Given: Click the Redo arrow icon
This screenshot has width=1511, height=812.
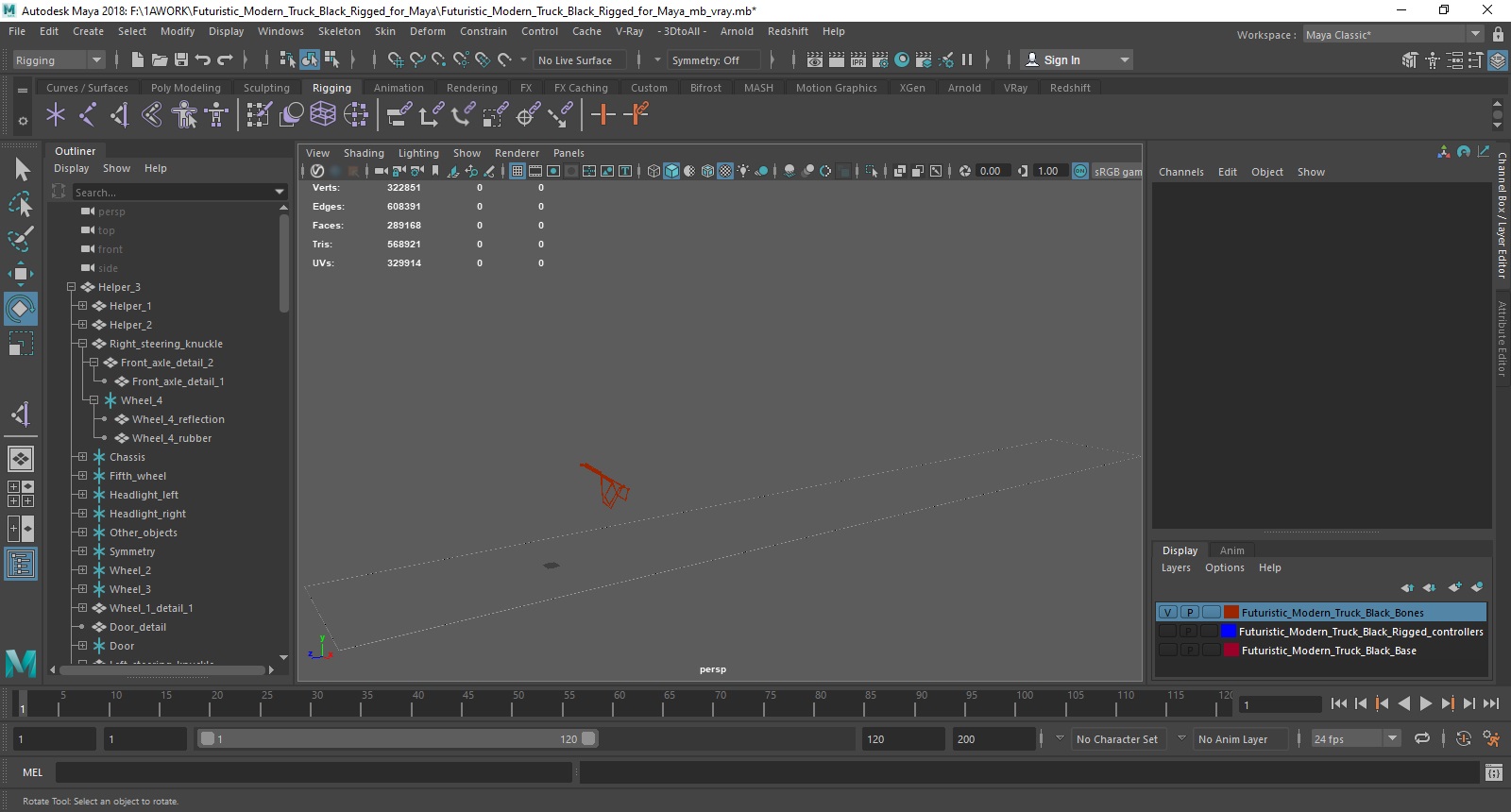Looking at the screenshot, I should coord(225,59).
